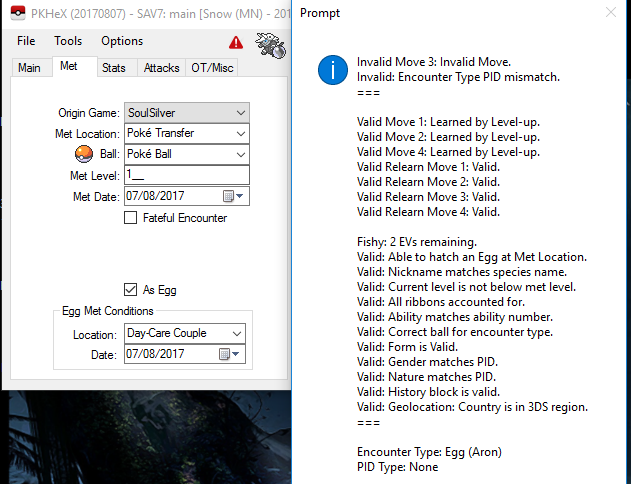
Task: Uncheck the As Egg checkbox
Action: point(130,289)
